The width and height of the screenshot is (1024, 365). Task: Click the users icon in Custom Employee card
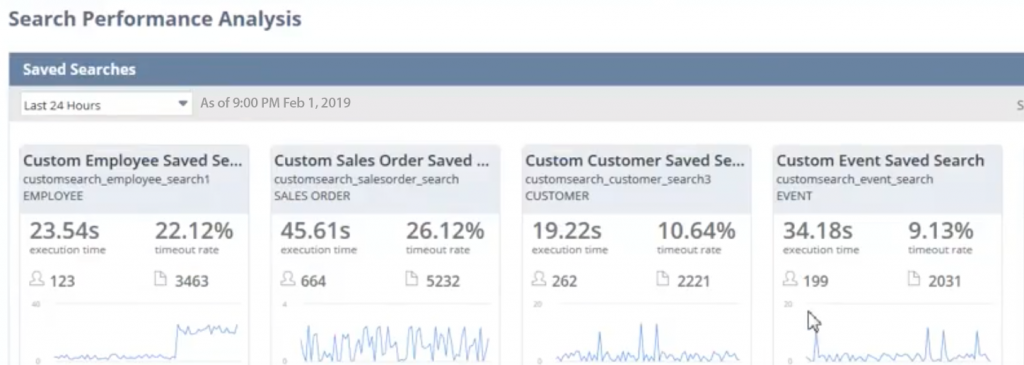point(37,279)
